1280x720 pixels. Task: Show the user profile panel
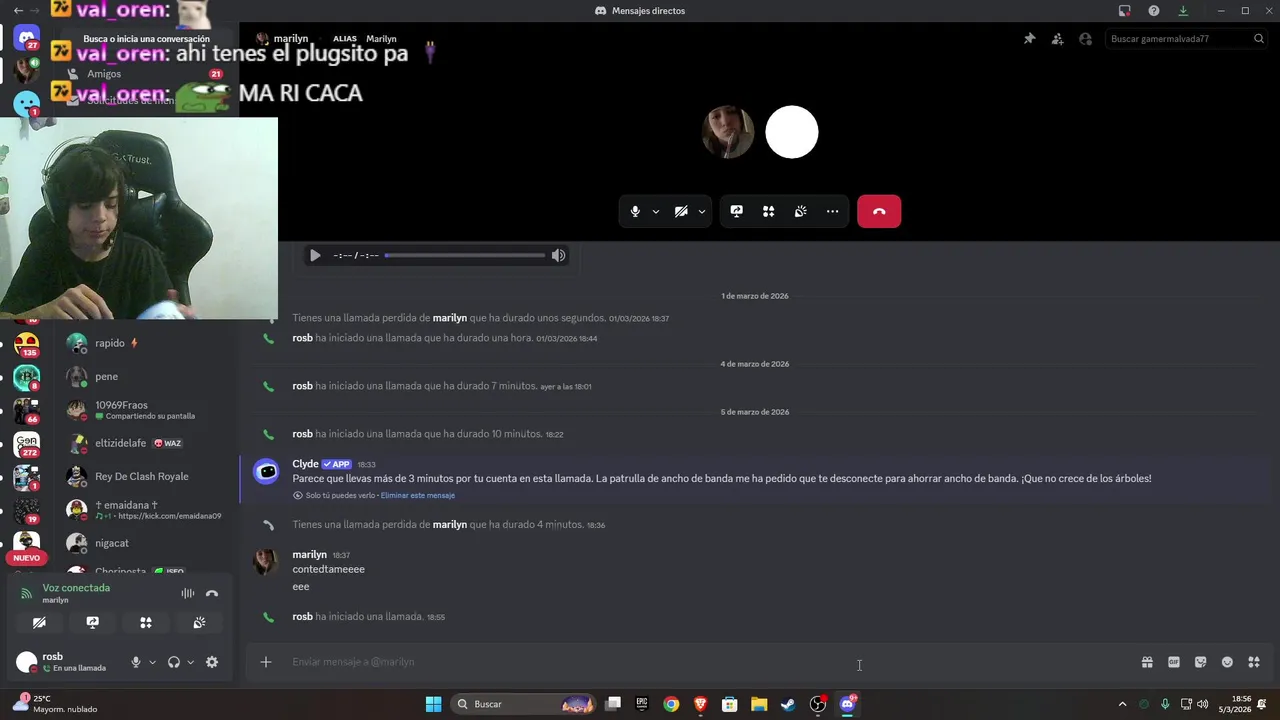click(1085, 39)
